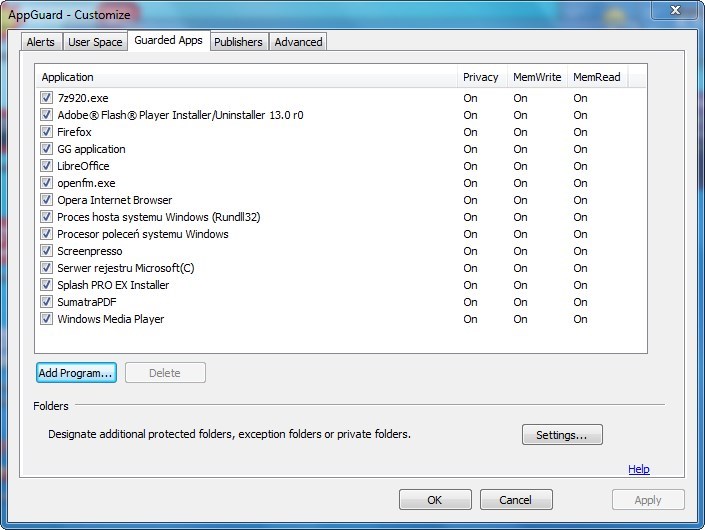Uncheck the Firefox checkbox
The height and width of the screenshot is (530, 705).
point(46,132)
